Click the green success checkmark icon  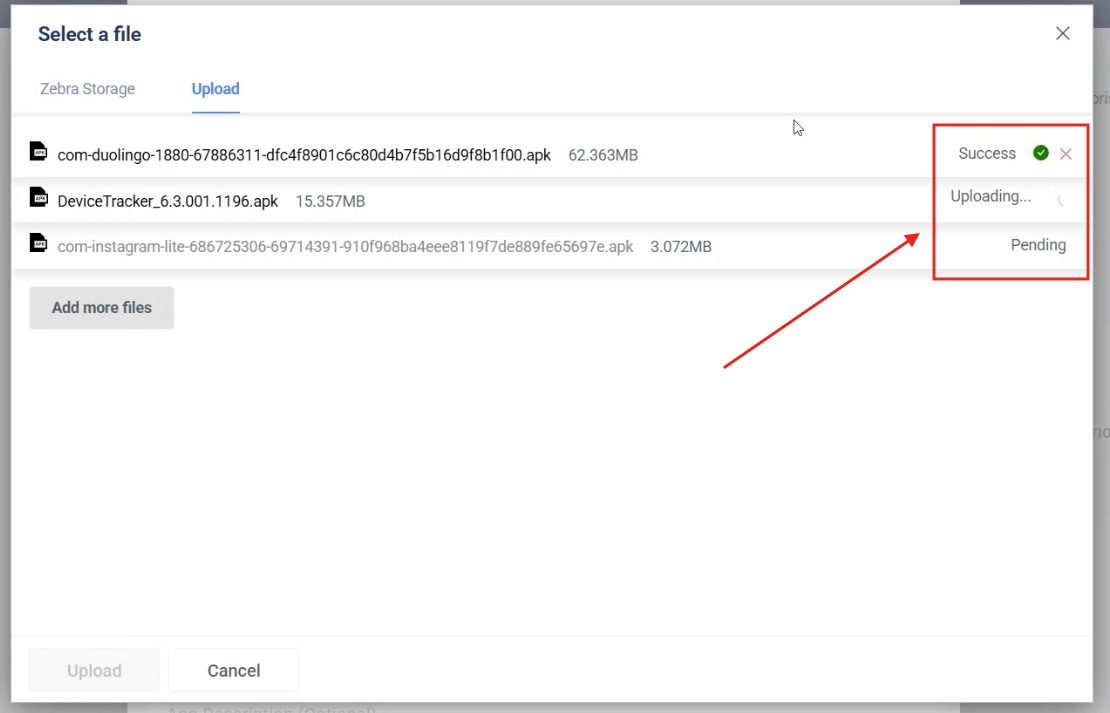[x=1041, y=153]
